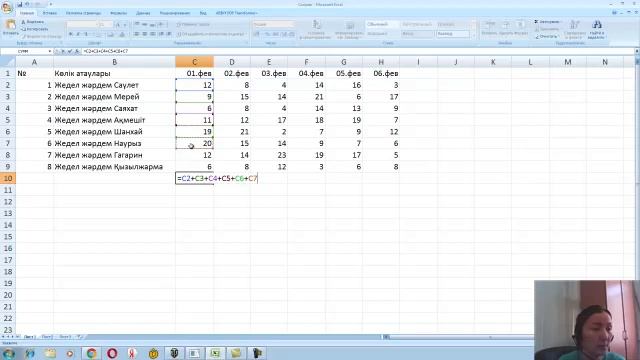
Task: Click value 23 in column E
Action: point(269,155)
